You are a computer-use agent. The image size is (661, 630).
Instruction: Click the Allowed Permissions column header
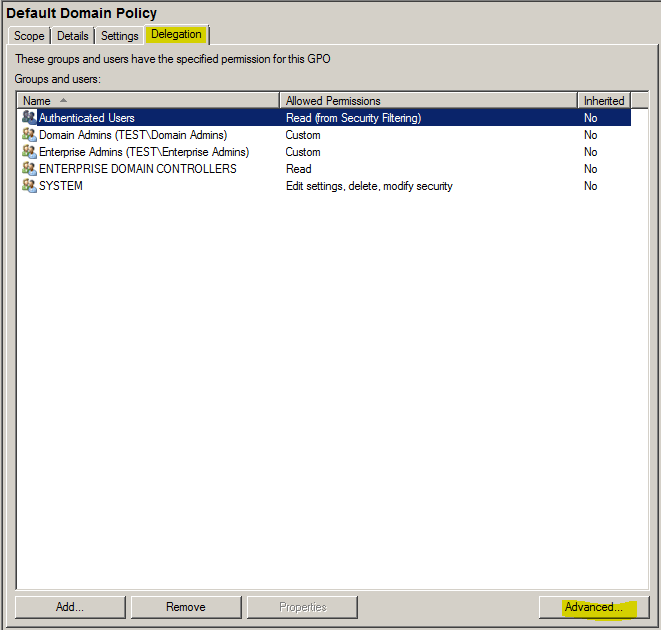(x=429, y=101)
